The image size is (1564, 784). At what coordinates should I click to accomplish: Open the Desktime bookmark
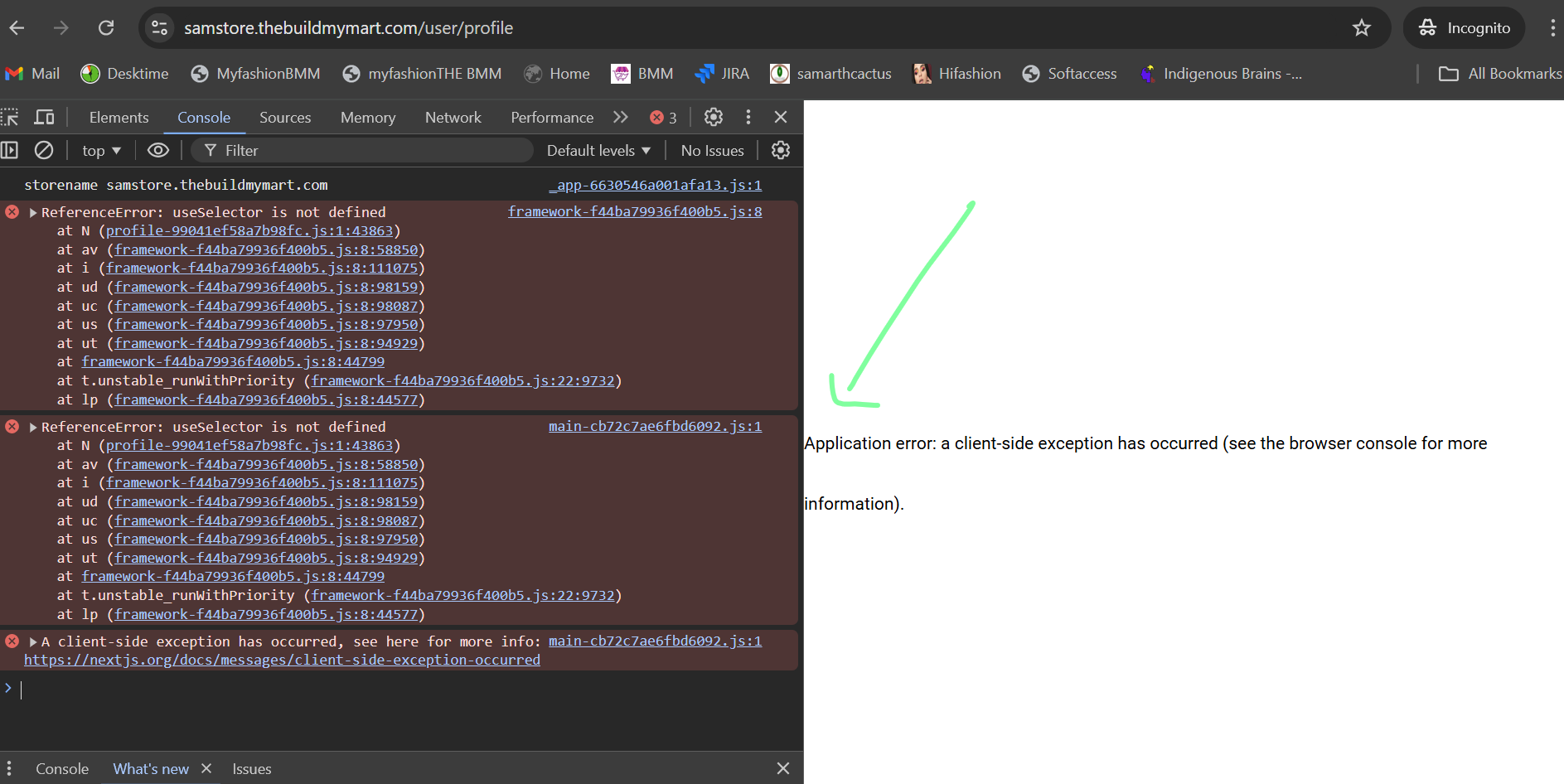pos(124,74)
